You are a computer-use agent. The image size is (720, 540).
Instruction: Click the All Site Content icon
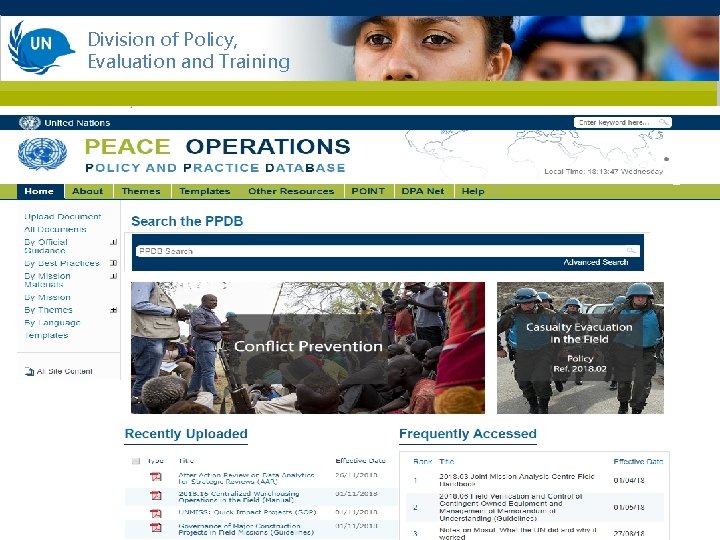coord(29,371)
